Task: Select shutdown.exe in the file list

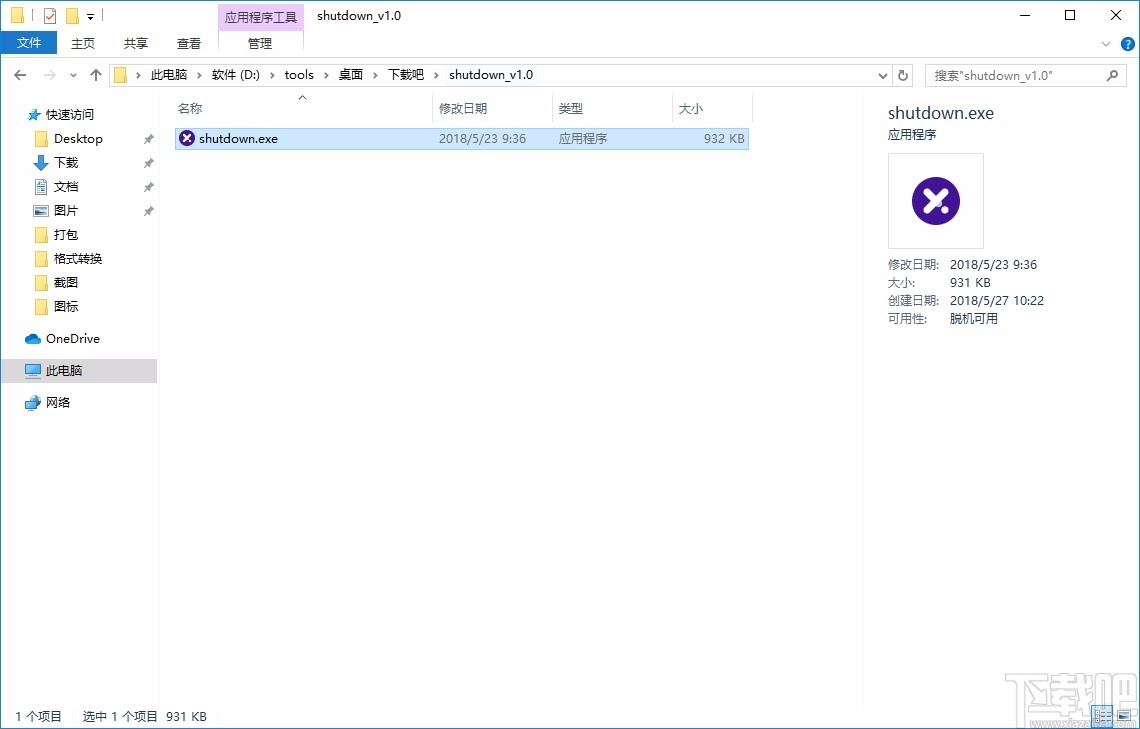Action: coord(237,138)
